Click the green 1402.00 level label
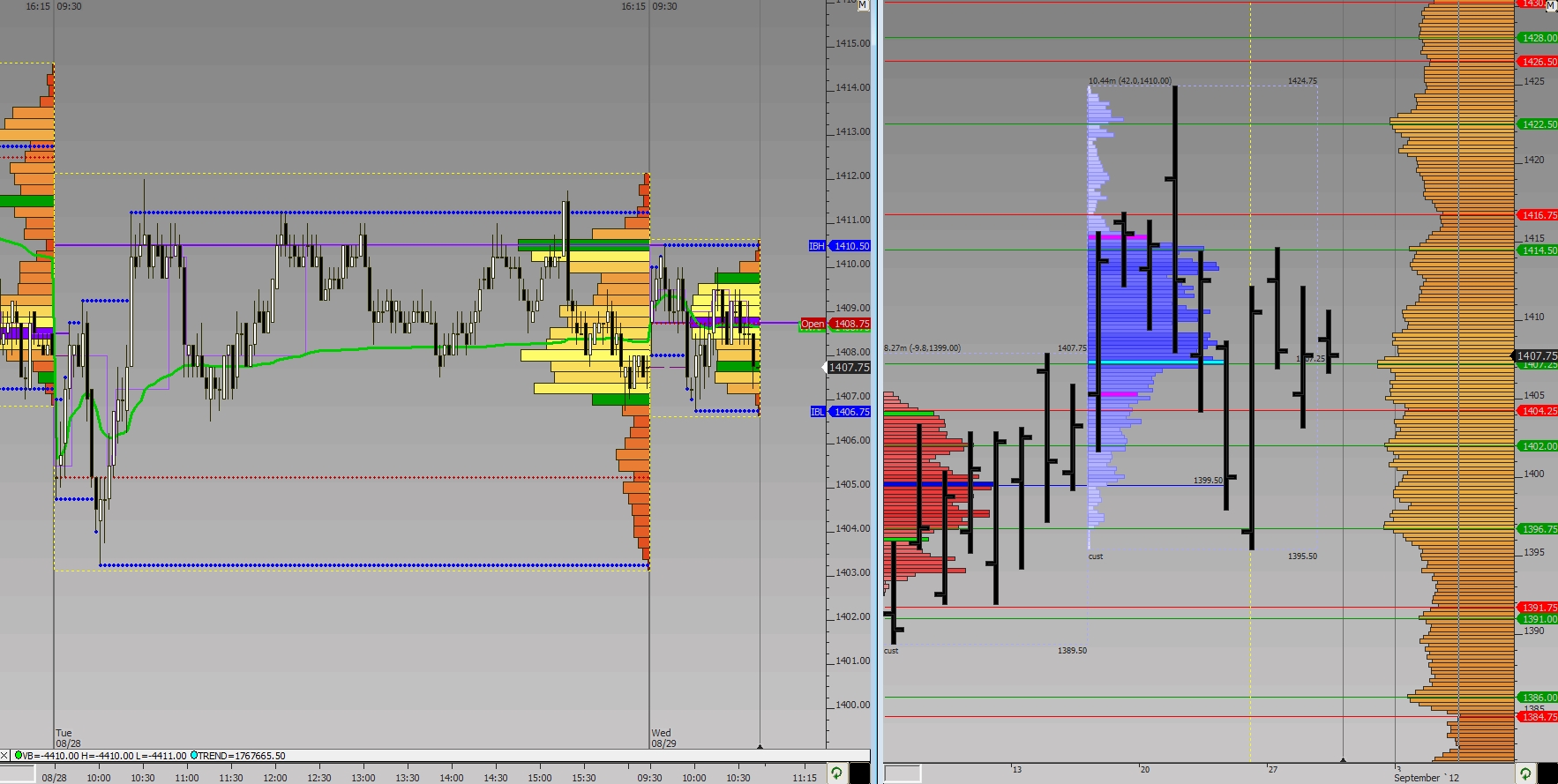This screenshot has width=1558, height=784. pos(1538,446)
